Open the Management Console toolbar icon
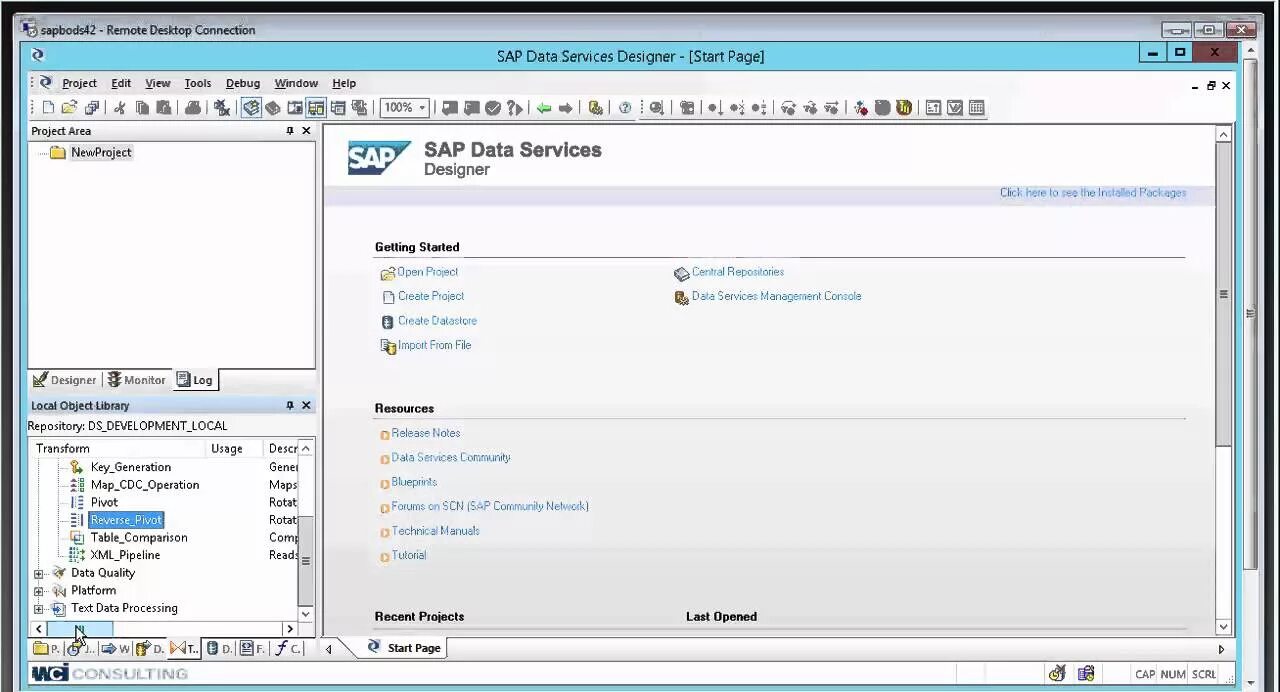The height and width of the screenshot is (692, 1280). [x=595, y=108]
